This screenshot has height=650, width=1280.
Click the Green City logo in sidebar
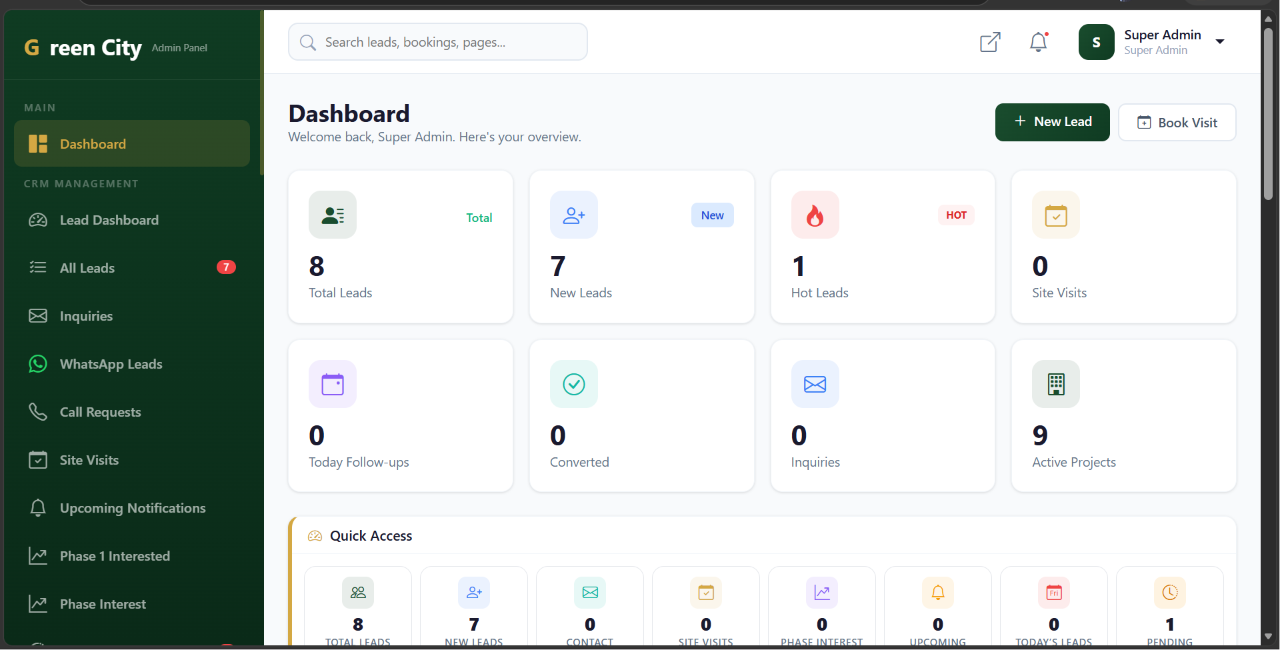pos(83,47)
